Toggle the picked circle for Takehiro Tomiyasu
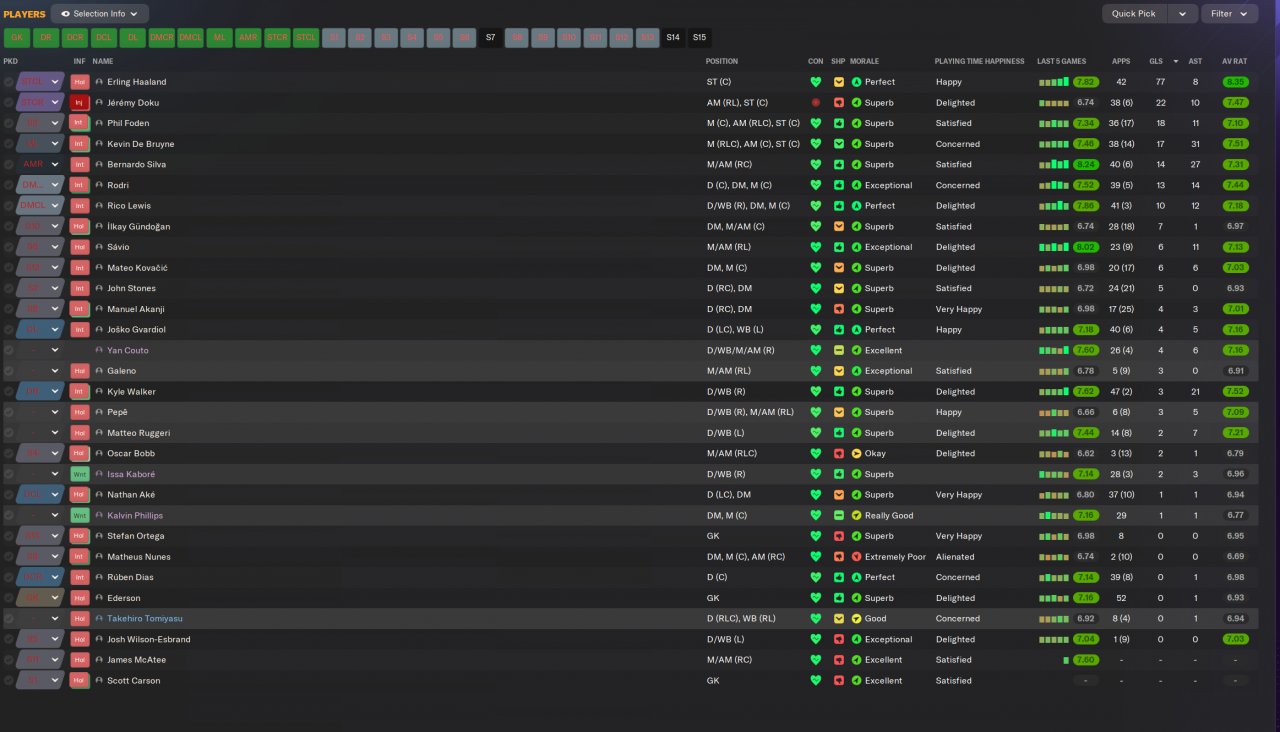Viewport: 1280px width, 732px height. point(9,619)
